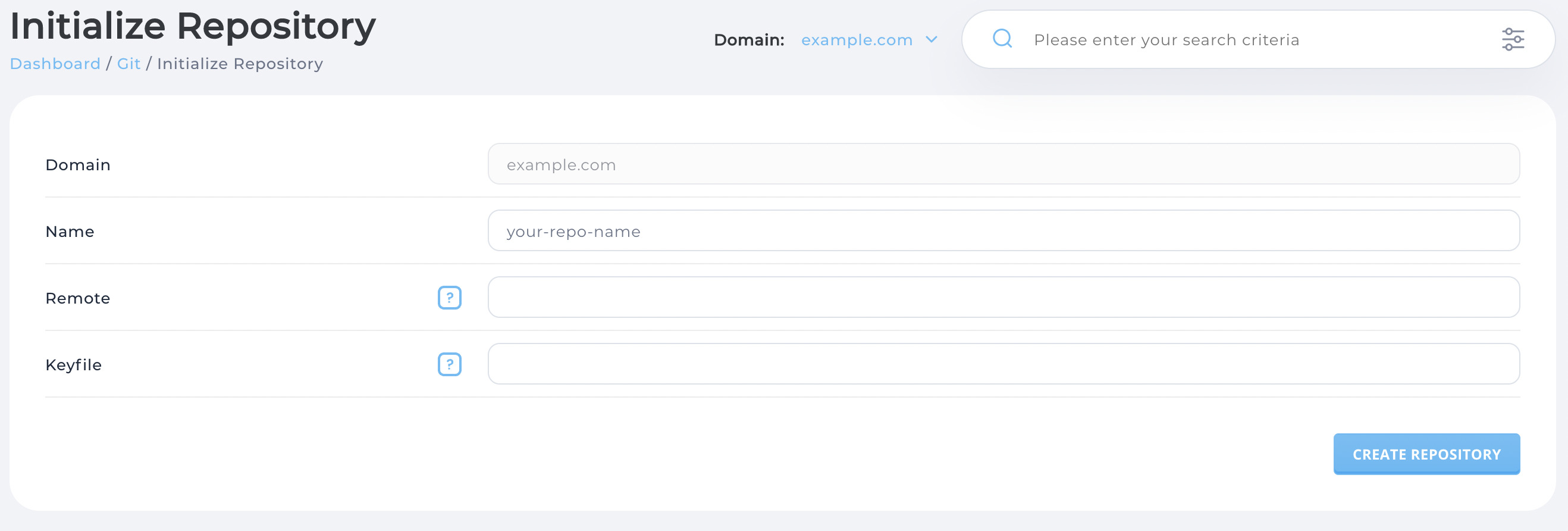This screenshot has width=1568, height=531.
Task: Click the magnifier icon in the search bar
Action: pos(1002,39)
